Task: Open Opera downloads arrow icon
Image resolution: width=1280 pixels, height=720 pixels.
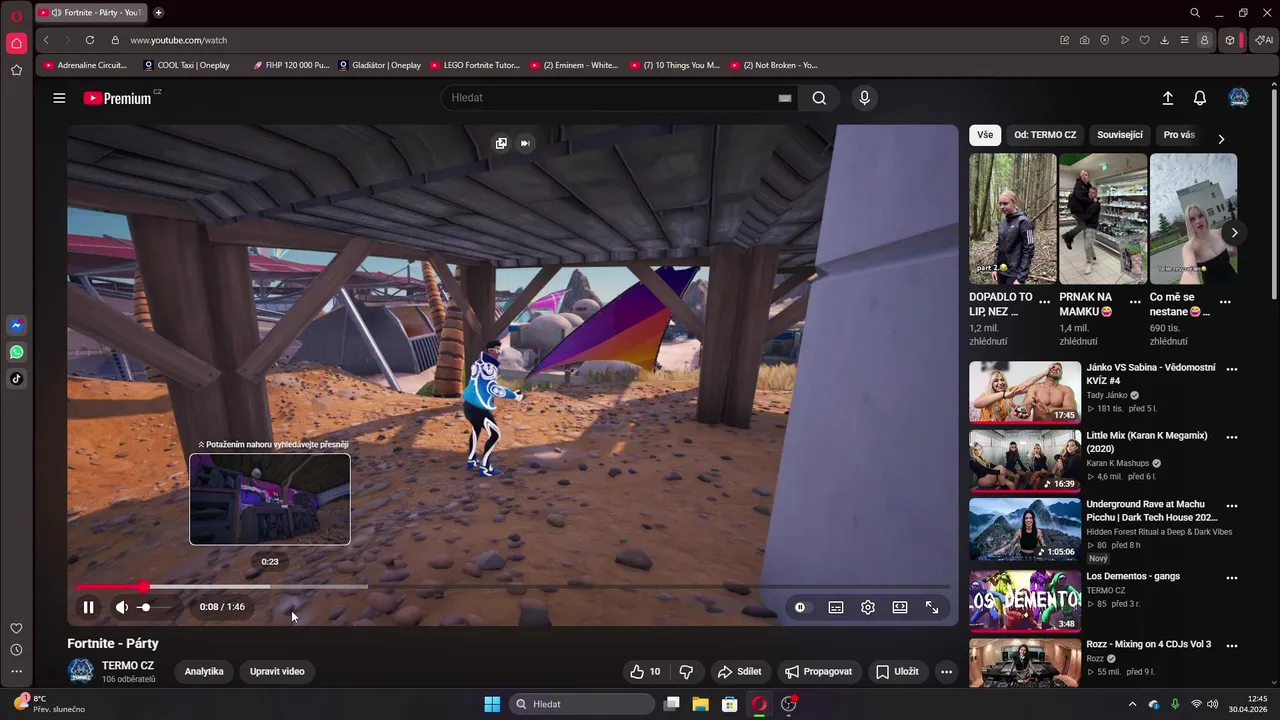Action: pyautogui.click(x=1165, y=40)
